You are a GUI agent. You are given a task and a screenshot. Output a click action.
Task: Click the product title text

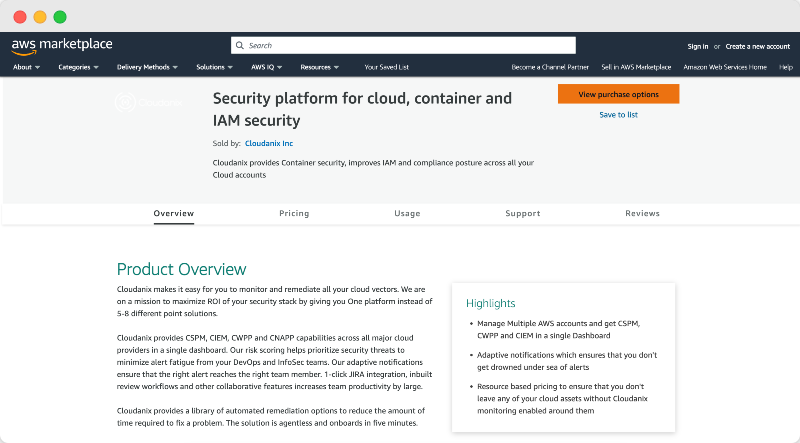pos(362,109)
